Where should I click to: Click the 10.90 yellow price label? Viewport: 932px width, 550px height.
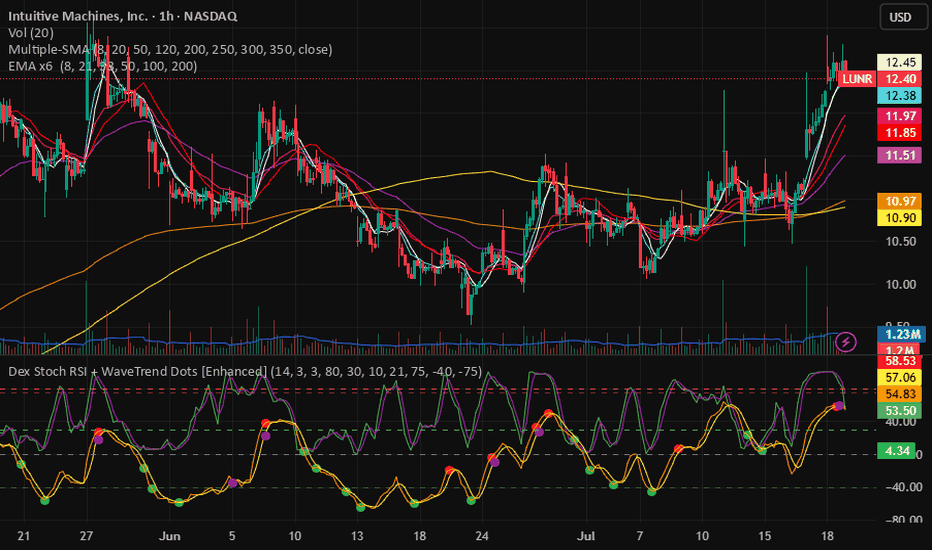click(900, 218)
